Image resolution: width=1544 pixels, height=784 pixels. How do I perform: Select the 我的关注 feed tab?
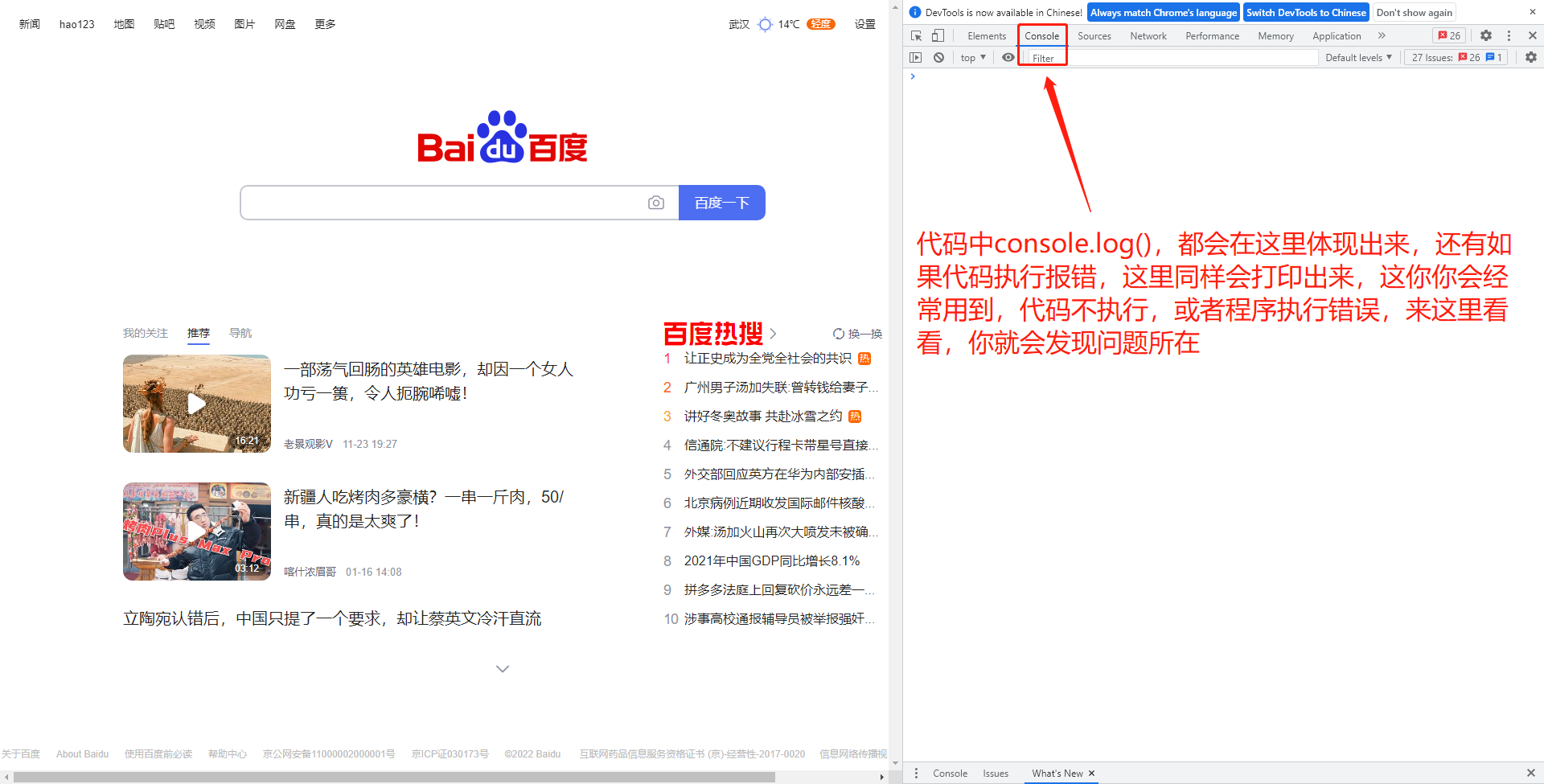(x=146, y=333)
